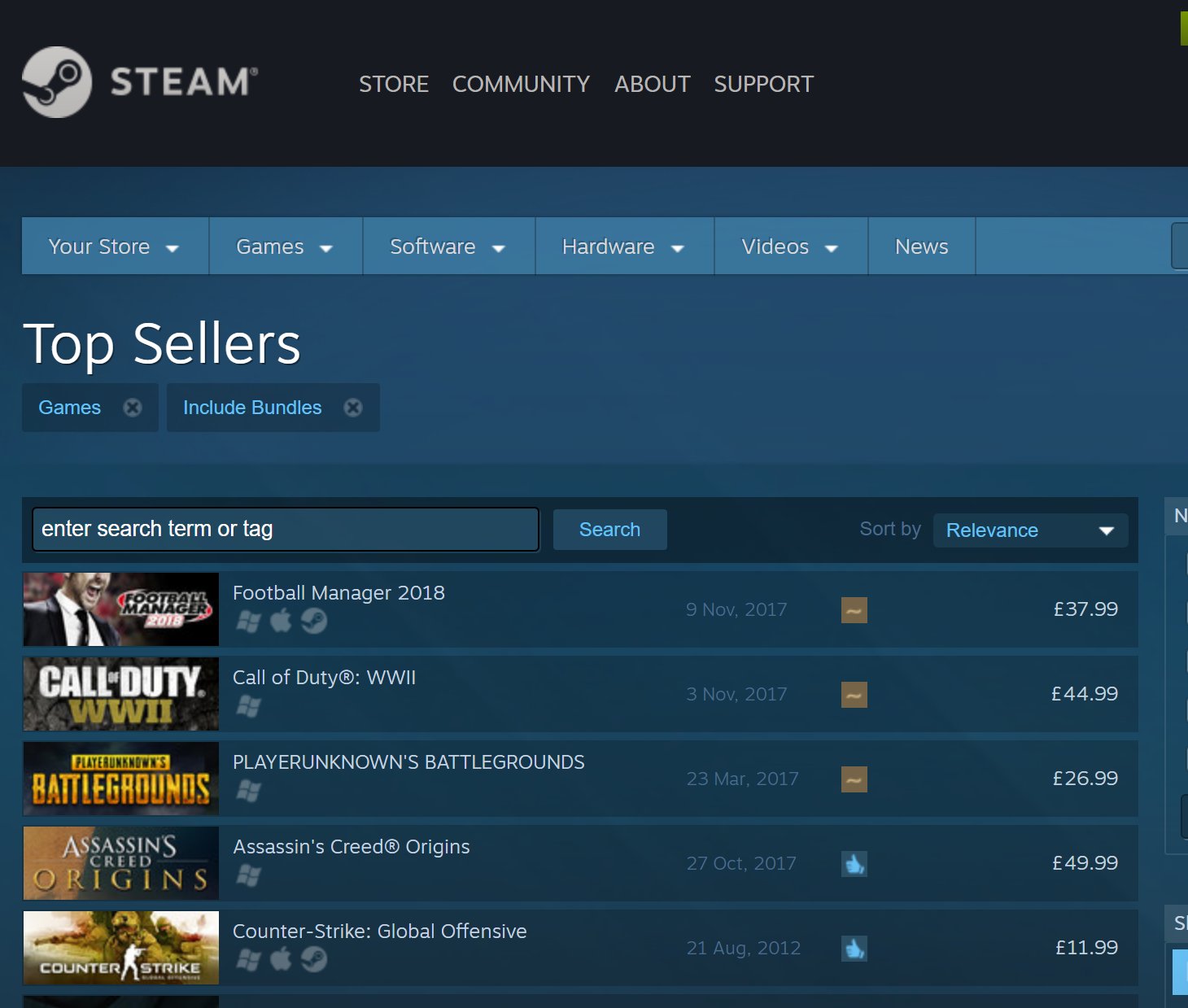Open Counter-Strike thumbnail image
The width and height of the screenshot is (1188, 1008).
pyautogui.click(x=121, y=948)
